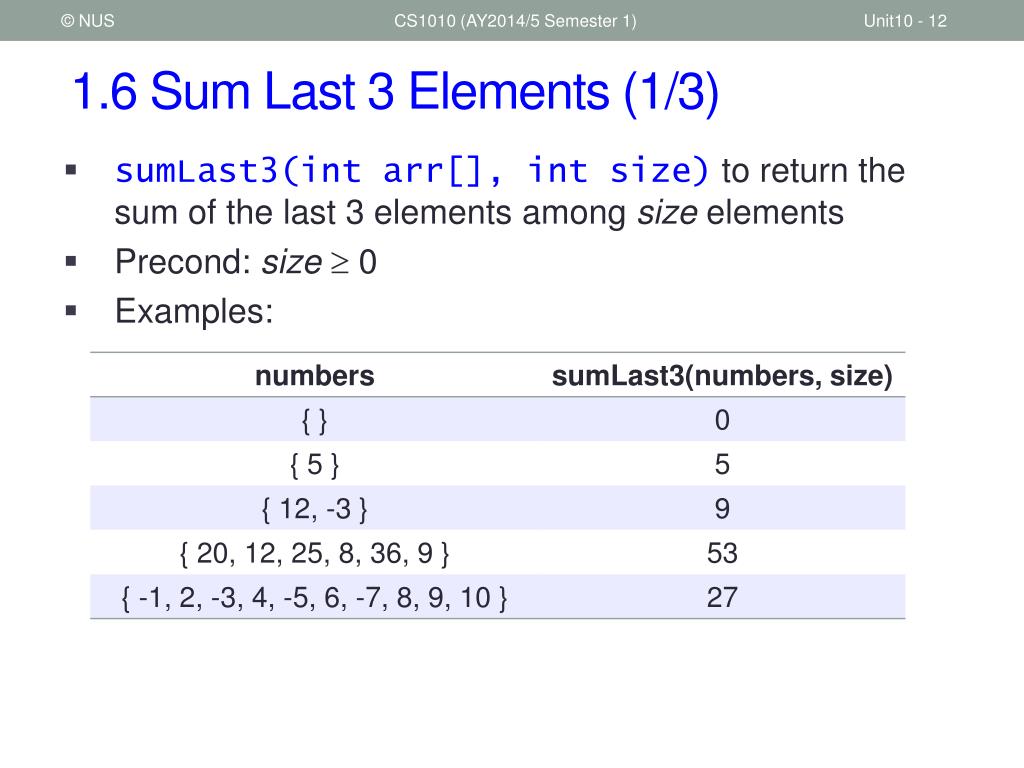
Task: Click the '{ 12, -3 }' cell
Action: point(315,509)
